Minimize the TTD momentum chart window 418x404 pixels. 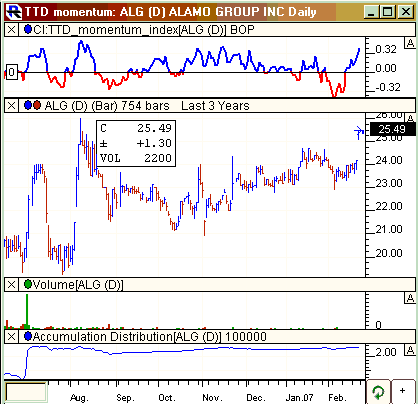click(x=371, y=12)
